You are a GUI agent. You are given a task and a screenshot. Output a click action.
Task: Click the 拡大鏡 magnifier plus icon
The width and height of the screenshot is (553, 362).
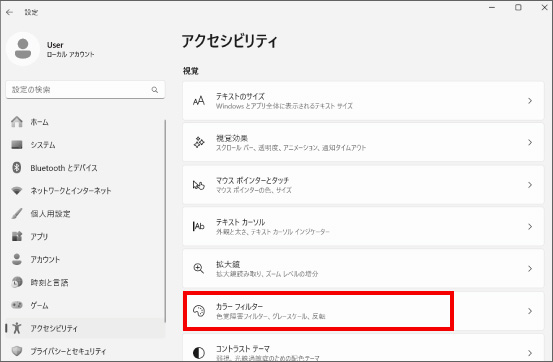199,269
